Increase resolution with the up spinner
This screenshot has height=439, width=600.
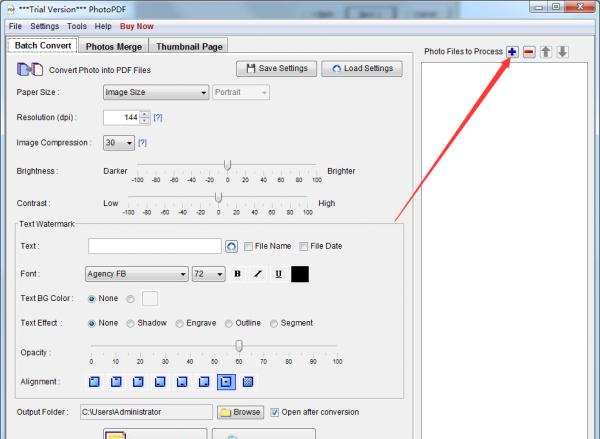(x=144, y=114)
